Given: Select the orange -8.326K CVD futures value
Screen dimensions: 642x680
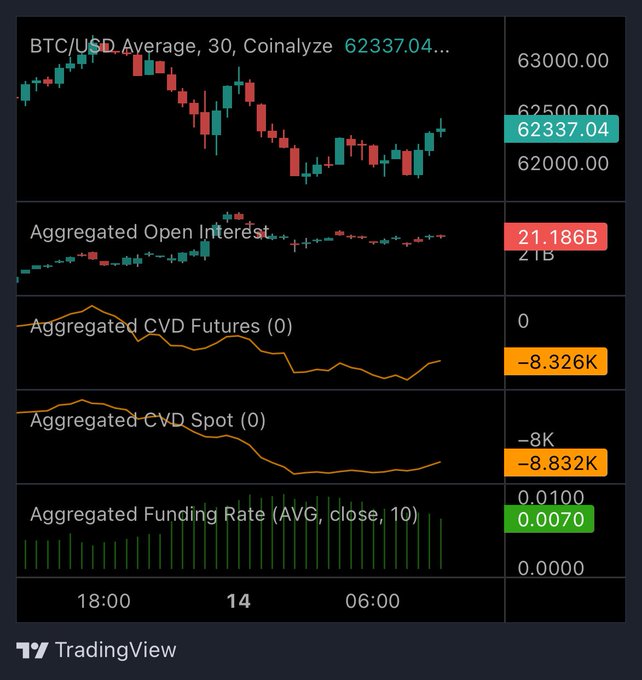Looking at the screenshot, I should point(556,361).
